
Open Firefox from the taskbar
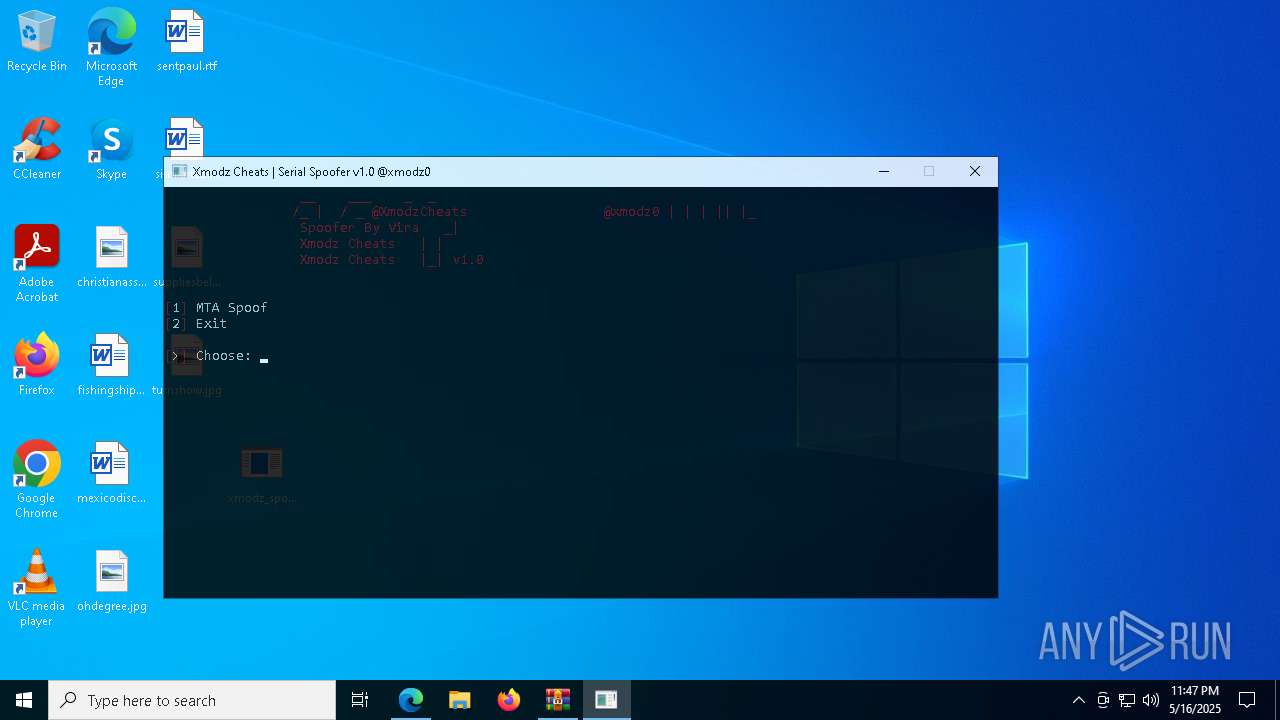point(509,700)
